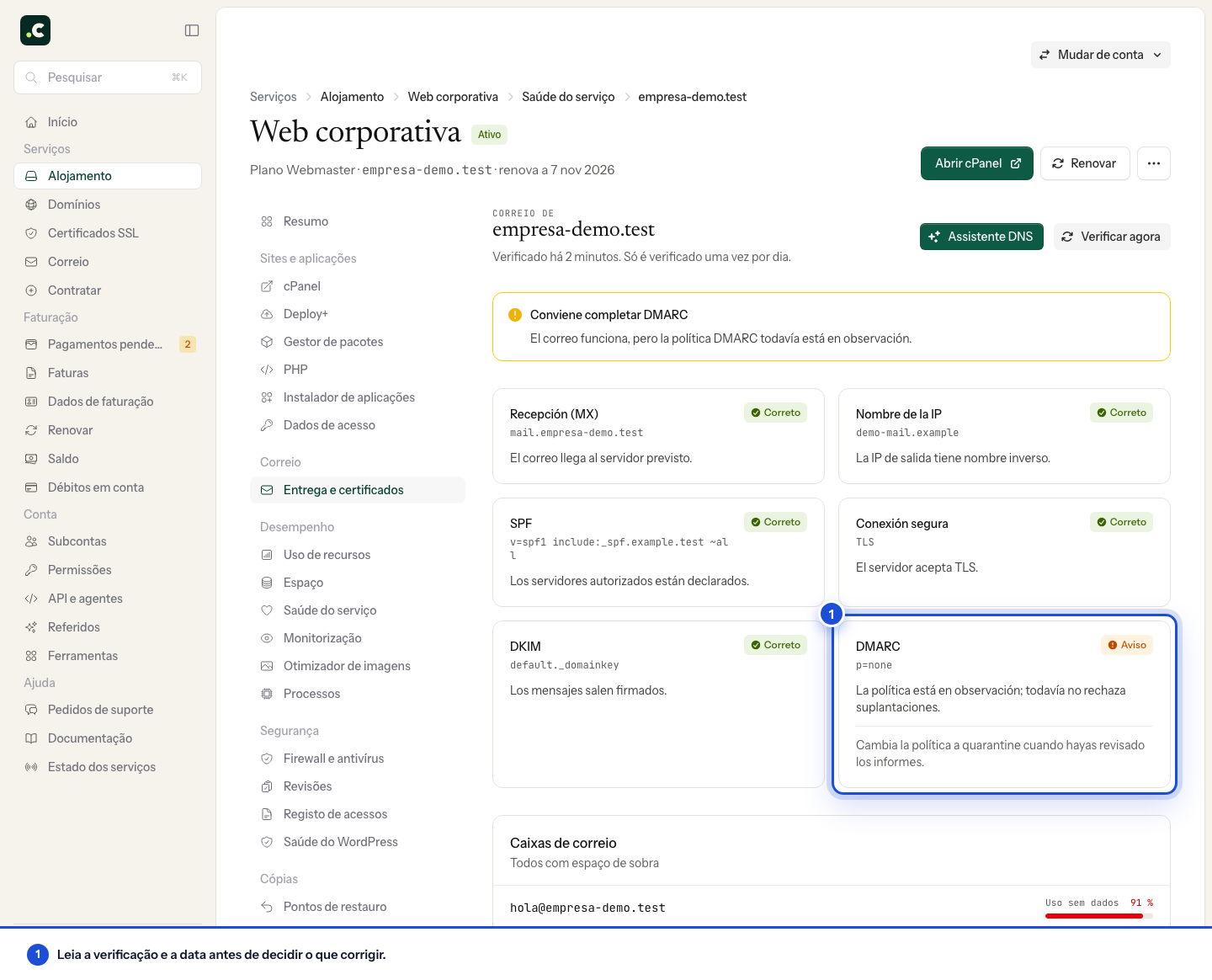Click the shield icon beside Certificados SSL
The height and width of the screenshot is (980, 1212).
31,233
